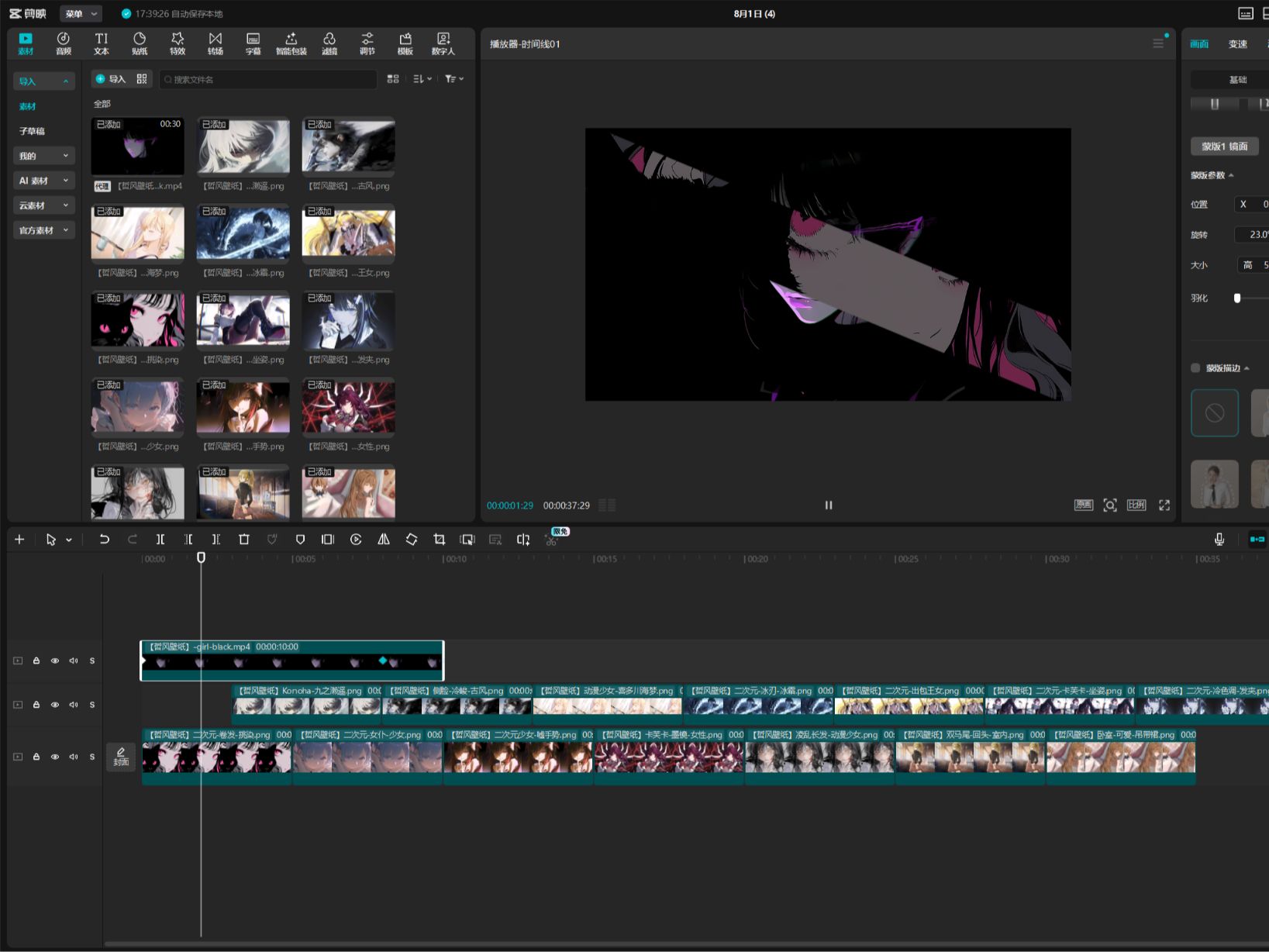The height and width of the screenshot is (952, 1269).
Task: Pause the video preview playback
Action: [x=829, y=505]
